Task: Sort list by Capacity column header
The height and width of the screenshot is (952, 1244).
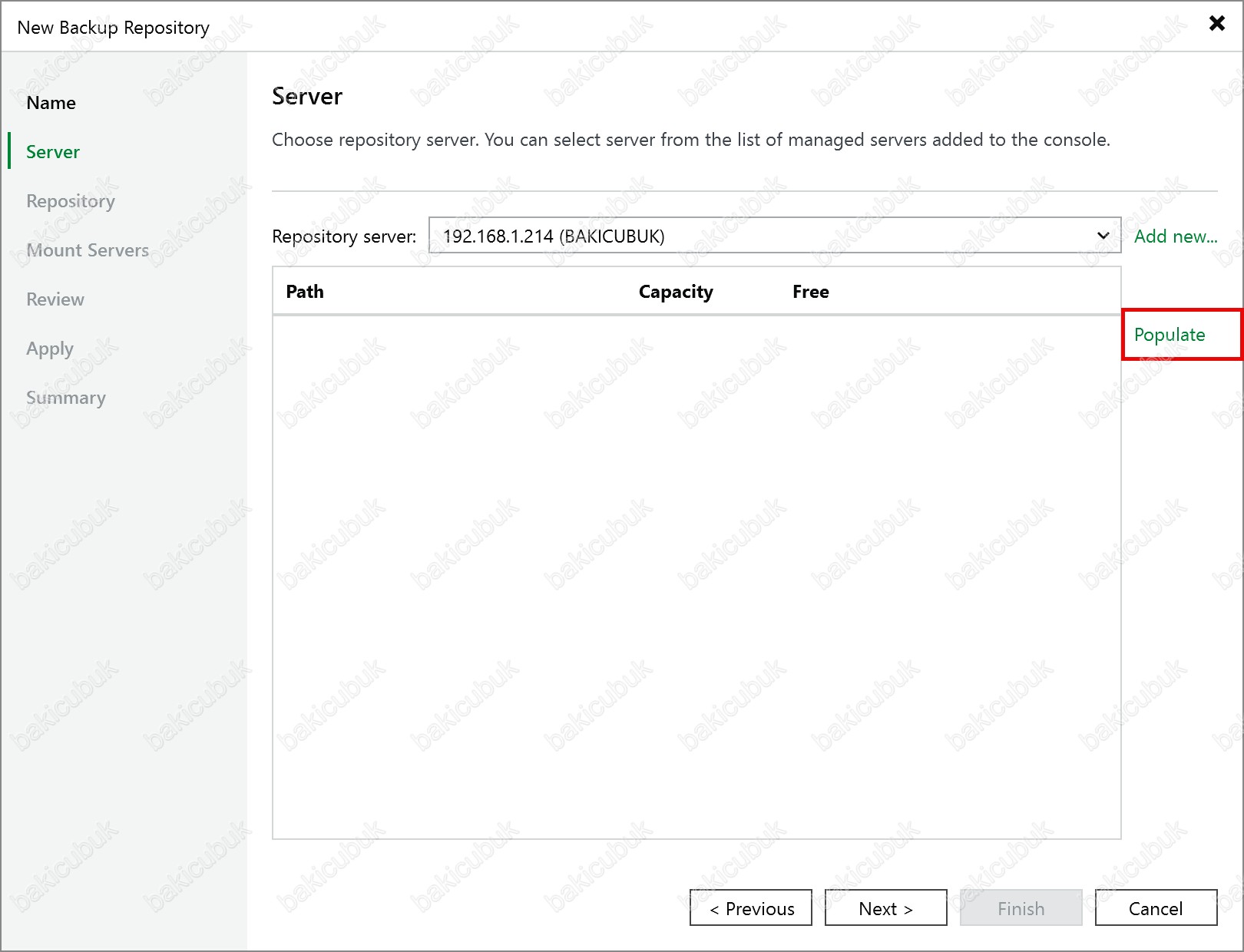Action: 676,292
